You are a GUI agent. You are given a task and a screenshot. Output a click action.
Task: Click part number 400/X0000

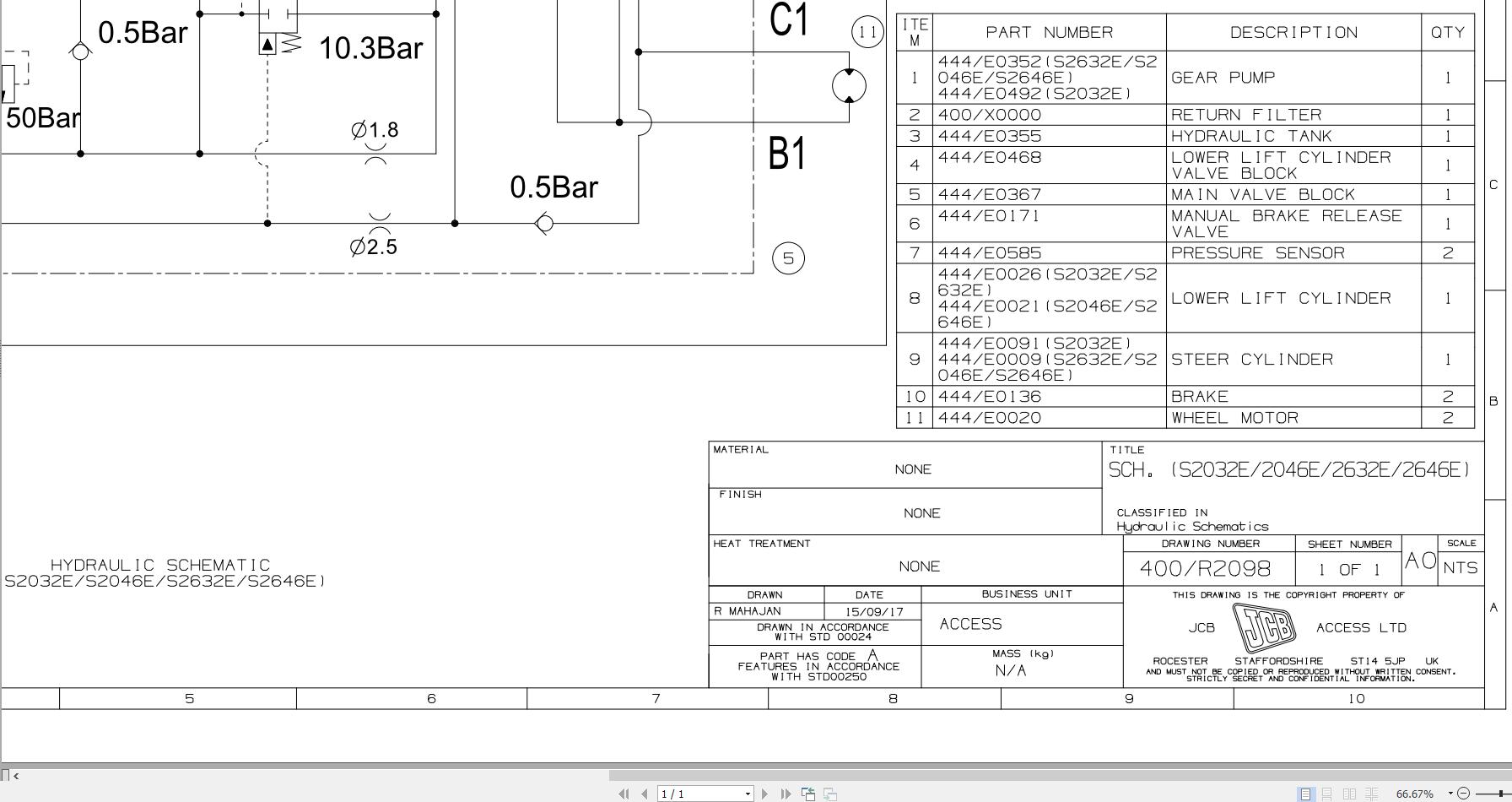tap(989, 115)
